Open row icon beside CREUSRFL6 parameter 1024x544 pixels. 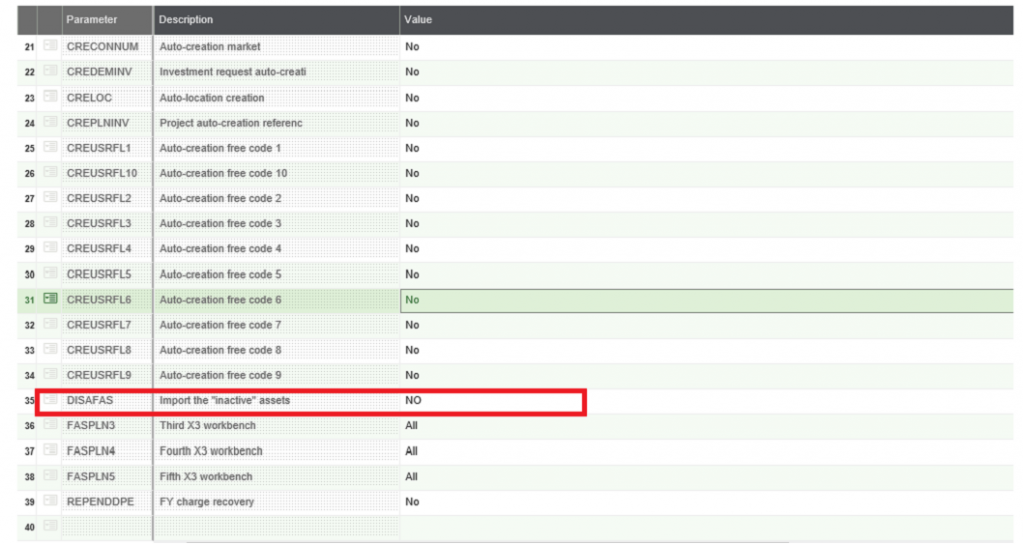tap(50, 299)
